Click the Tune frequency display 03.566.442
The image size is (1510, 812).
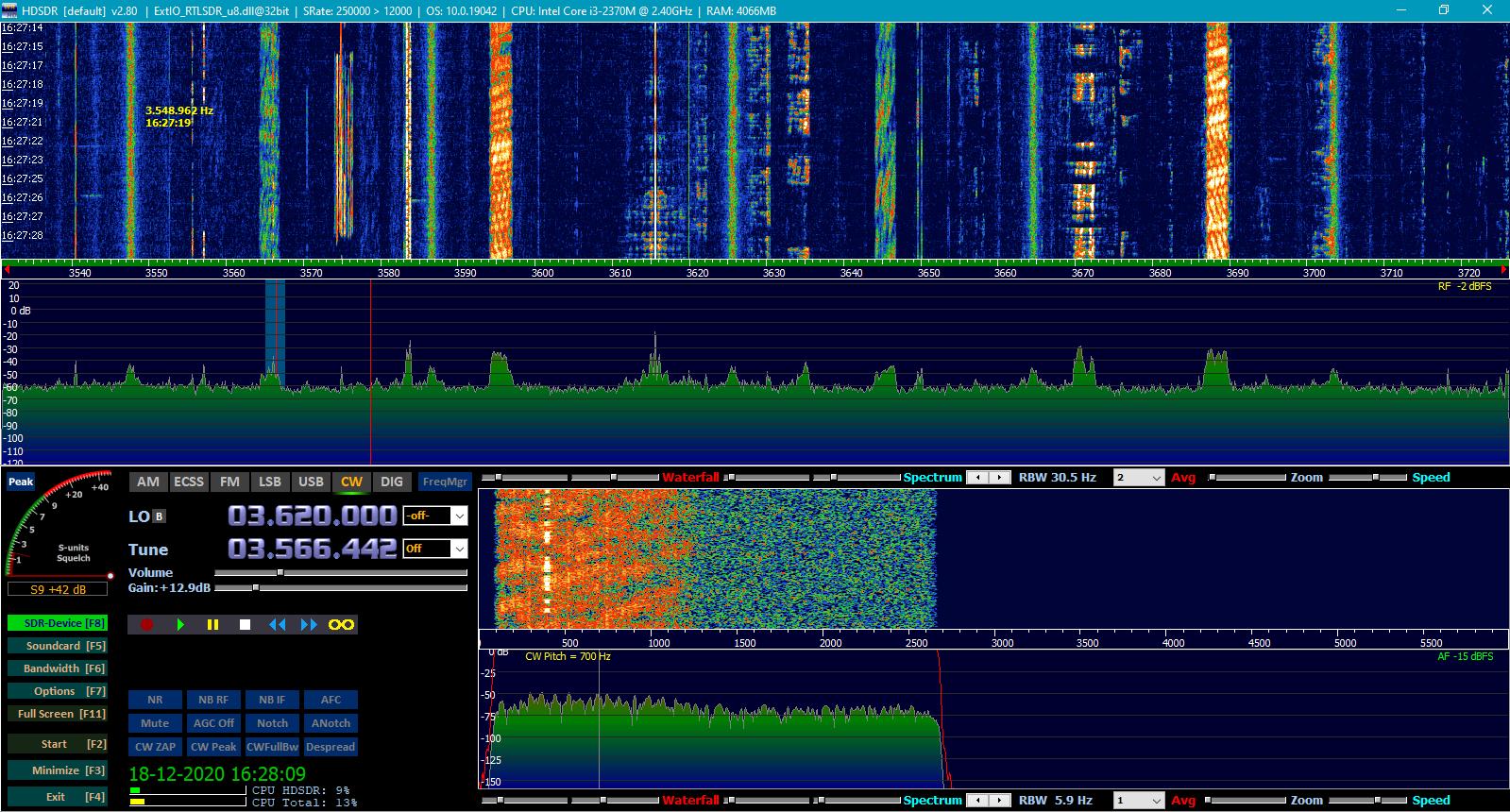tap(312, 549)
